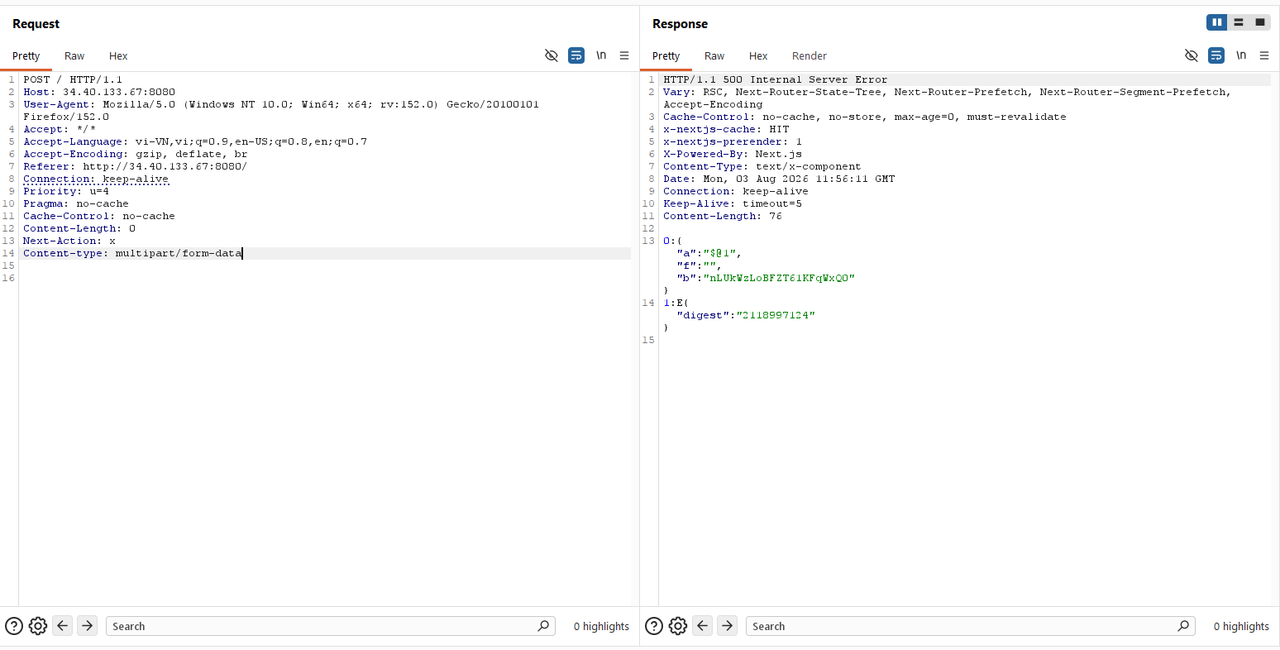
Task: Click the "b" value string in response body
Action: tap(779, 278)
